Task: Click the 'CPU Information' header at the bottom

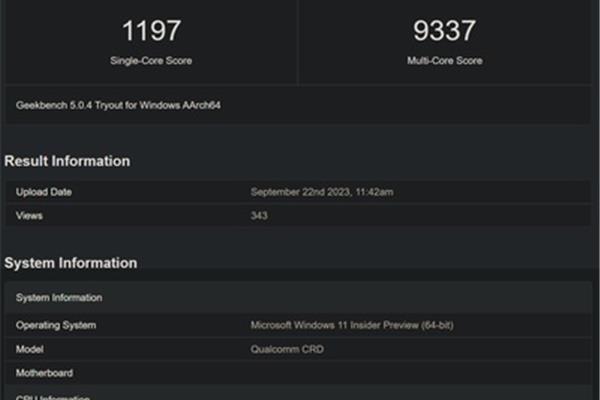Action: [53, 397]
